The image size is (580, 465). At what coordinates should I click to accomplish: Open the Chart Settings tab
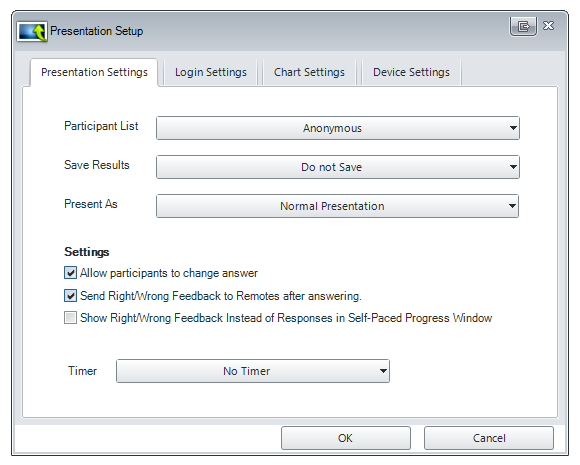[309, 72]
